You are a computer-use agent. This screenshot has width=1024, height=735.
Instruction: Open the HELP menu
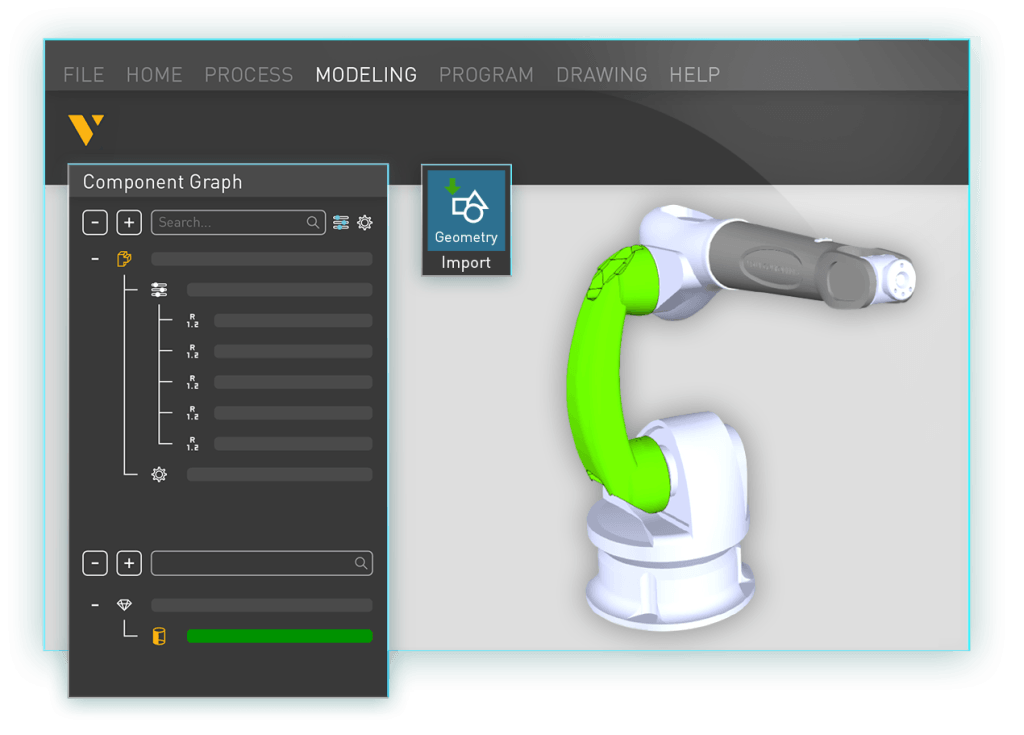click(694, 75)
